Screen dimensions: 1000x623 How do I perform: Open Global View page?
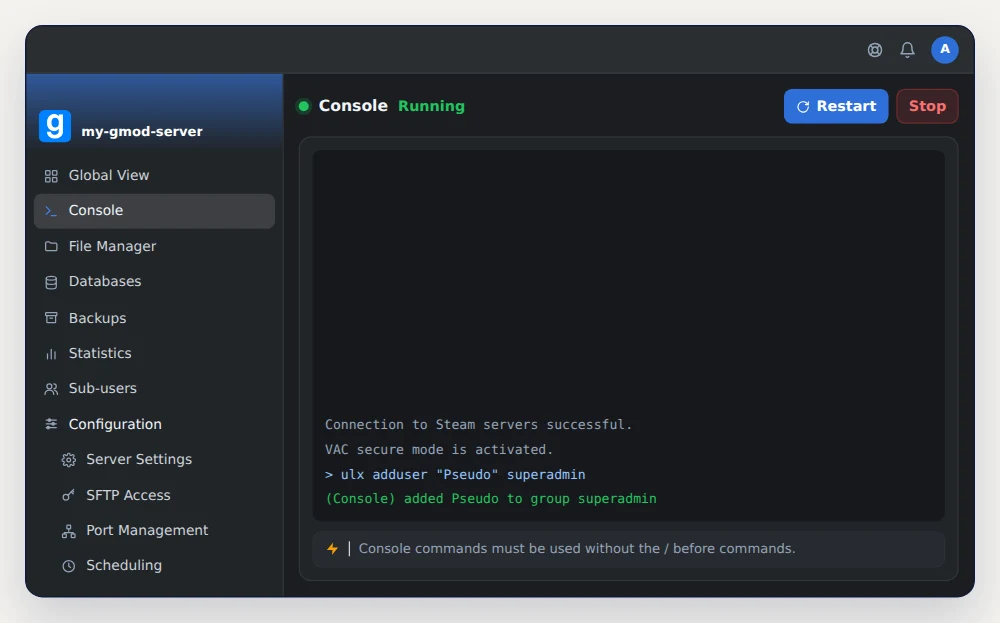coord(154,175)
